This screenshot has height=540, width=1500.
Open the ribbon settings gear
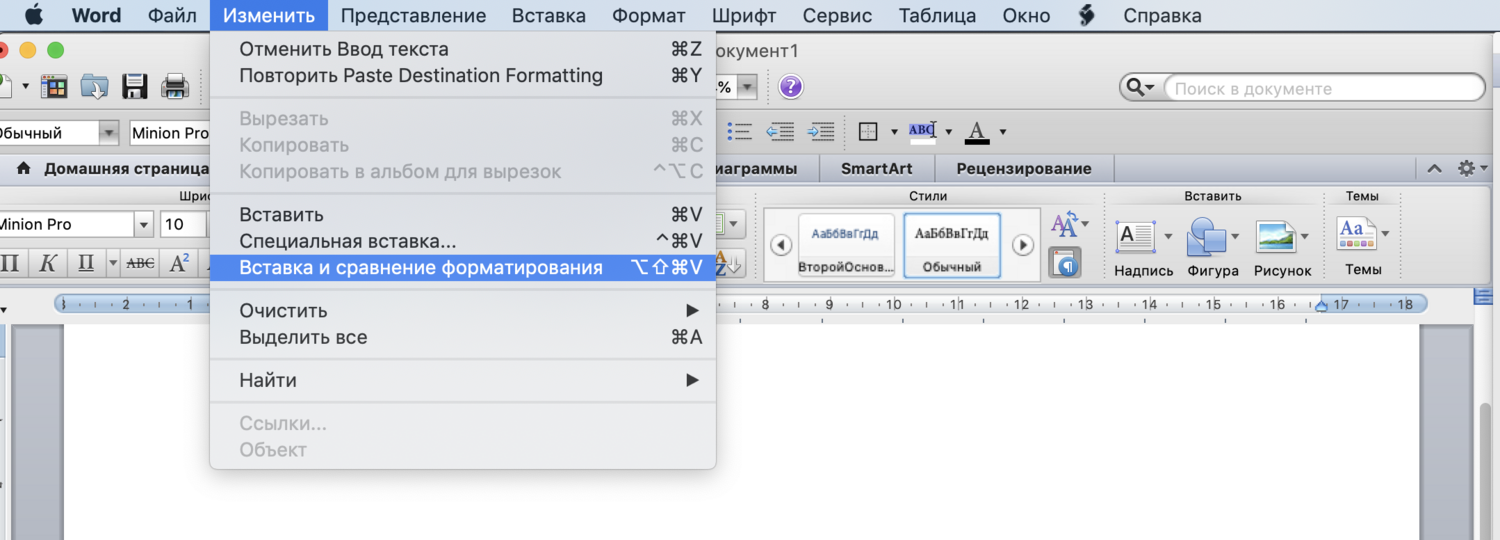(1468, 168)
